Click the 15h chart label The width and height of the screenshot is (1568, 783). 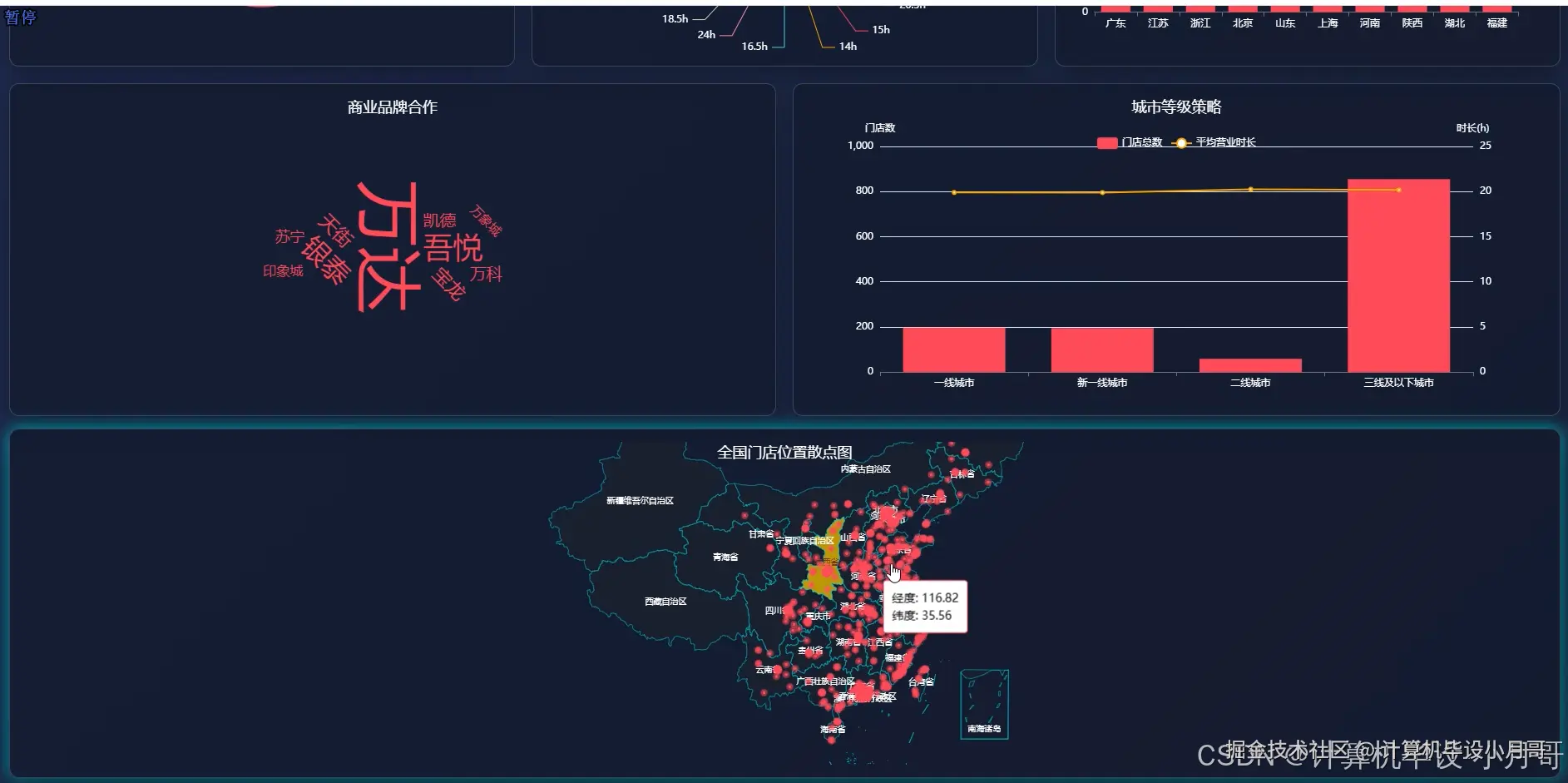pos(881,30)
